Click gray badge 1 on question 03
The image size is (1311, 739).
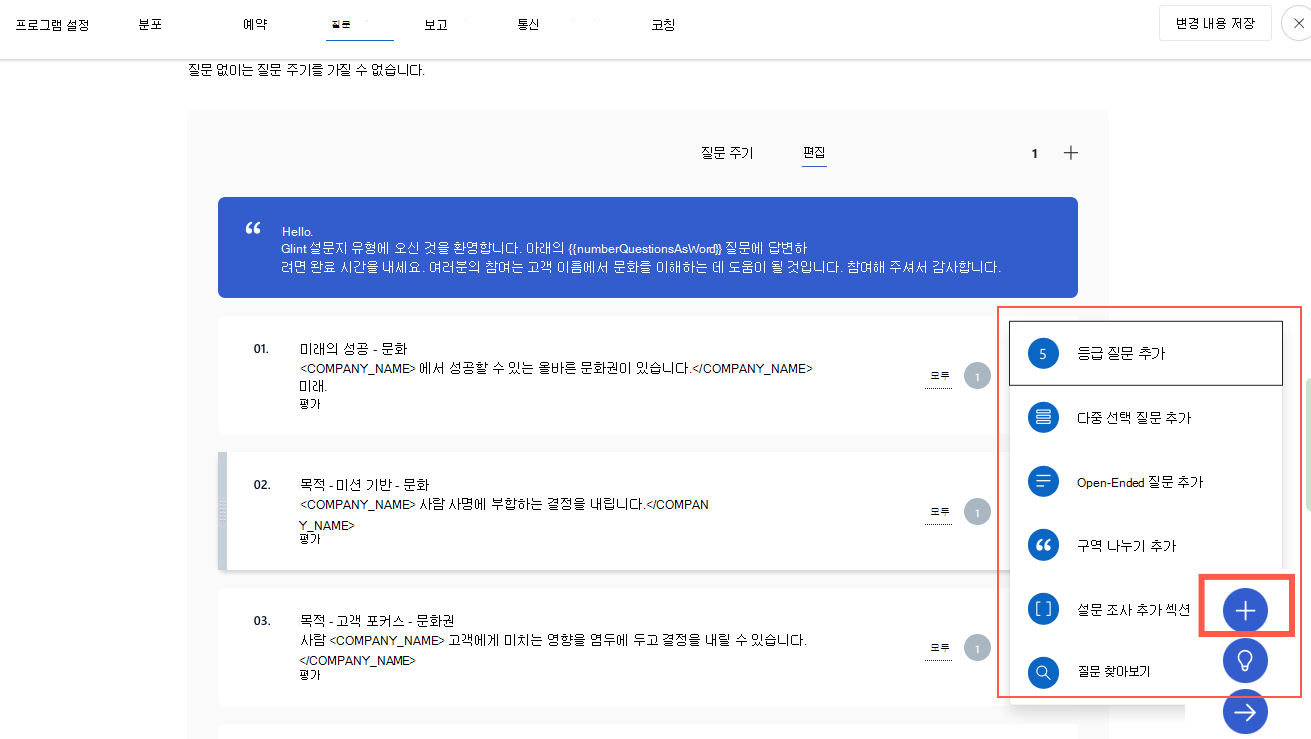977,648
